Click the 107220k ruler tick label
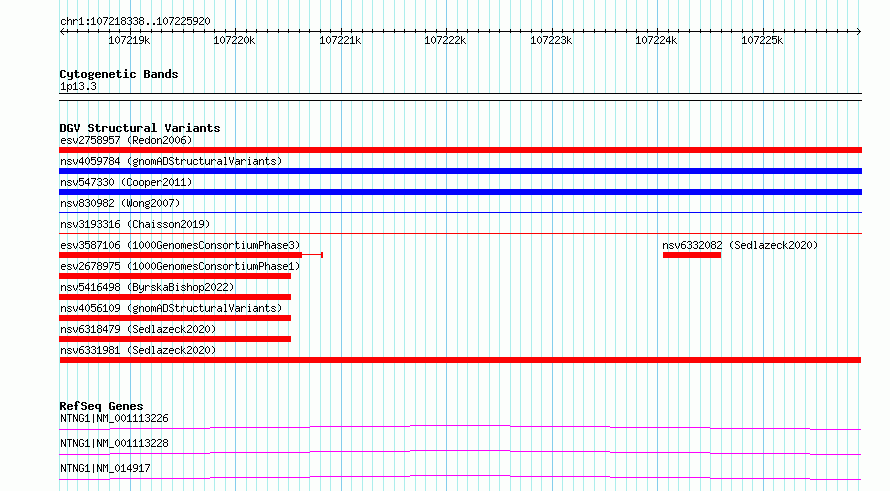Screen dimensions: 890x491 (234, 40)
